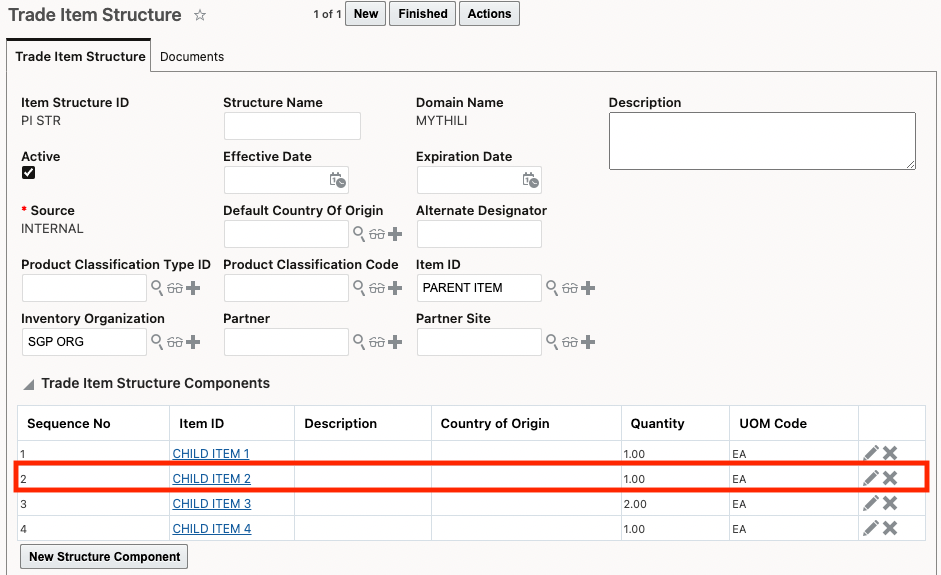Open the CHILD ITEM 1 link
This screenshot has width=941, height=575.
tap(211, 454)
